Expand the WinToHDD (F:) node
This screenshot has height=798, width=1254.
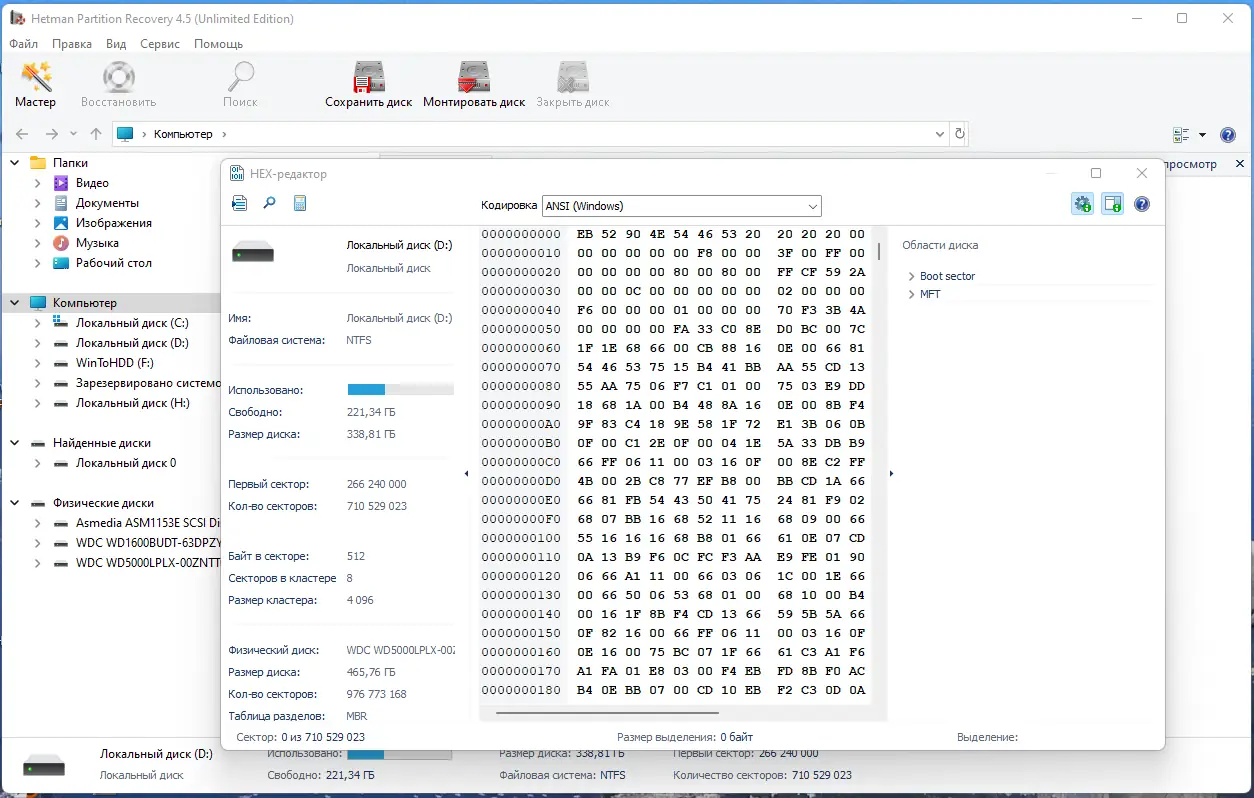[x=38, y=363]
